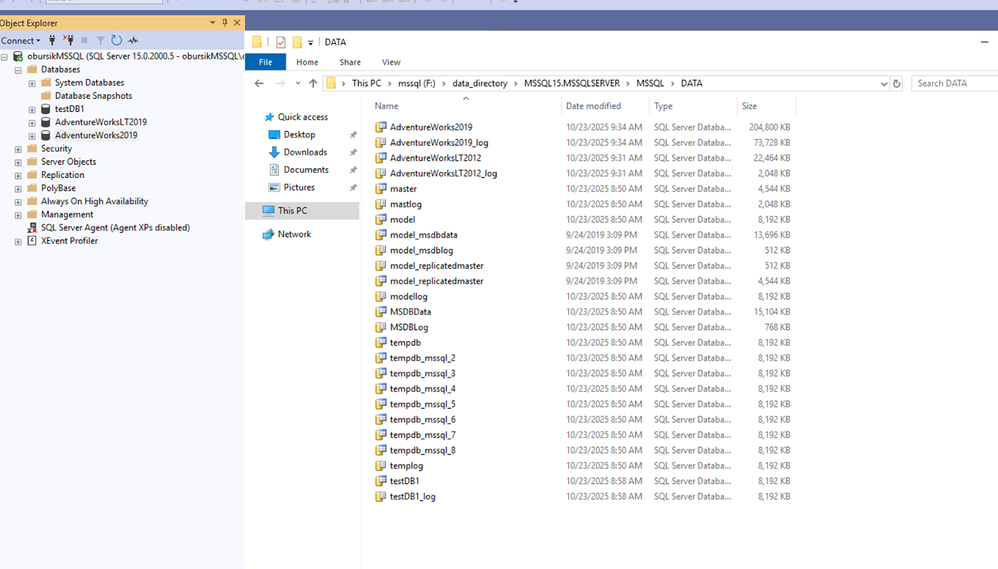
Task: Click the Back arrow in File Explorer
Action: pos(259,84)
